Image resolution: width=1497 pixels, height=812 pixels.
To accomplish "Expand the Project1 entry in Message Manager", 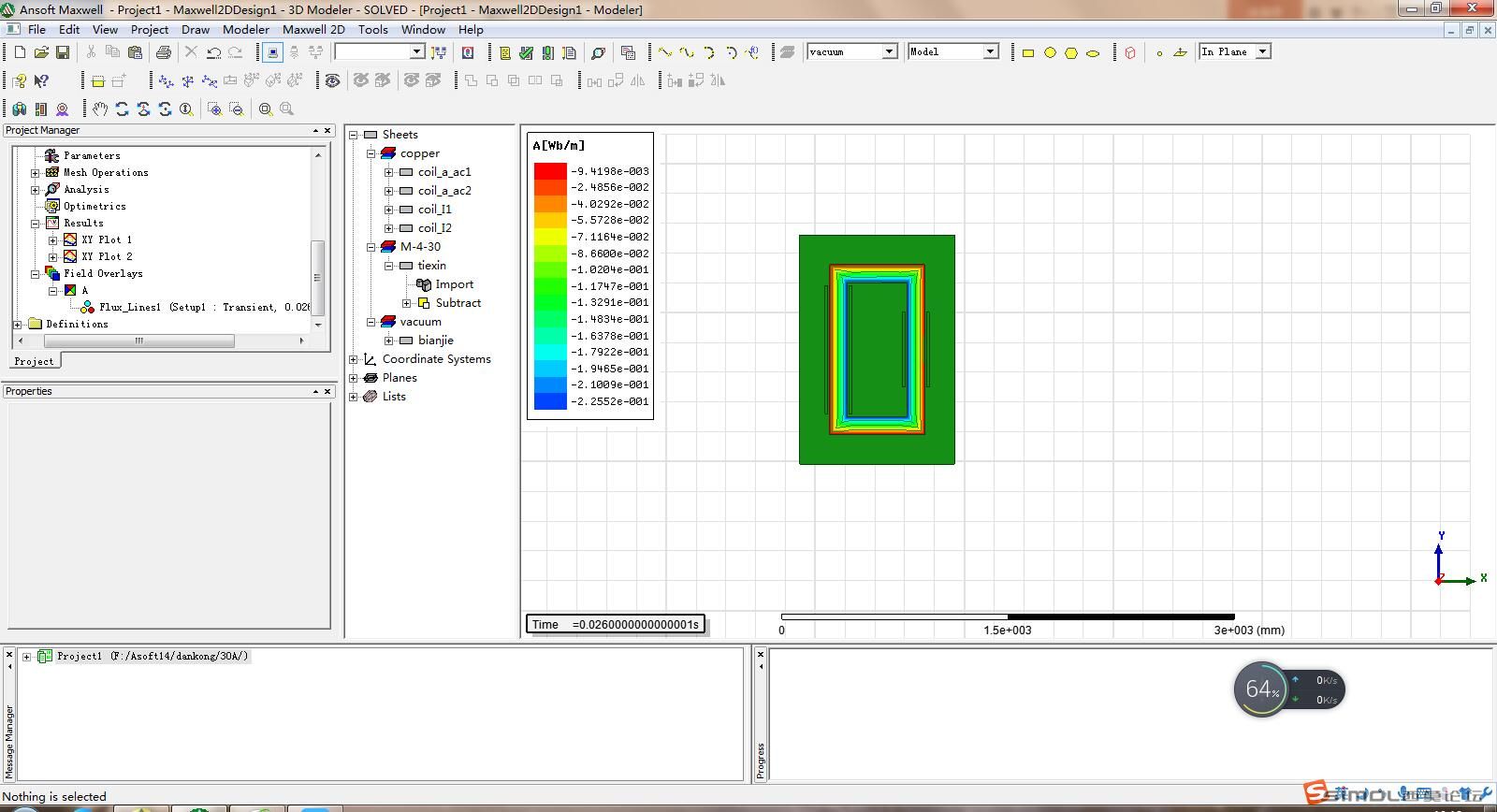I will click(x=27, y=657).
